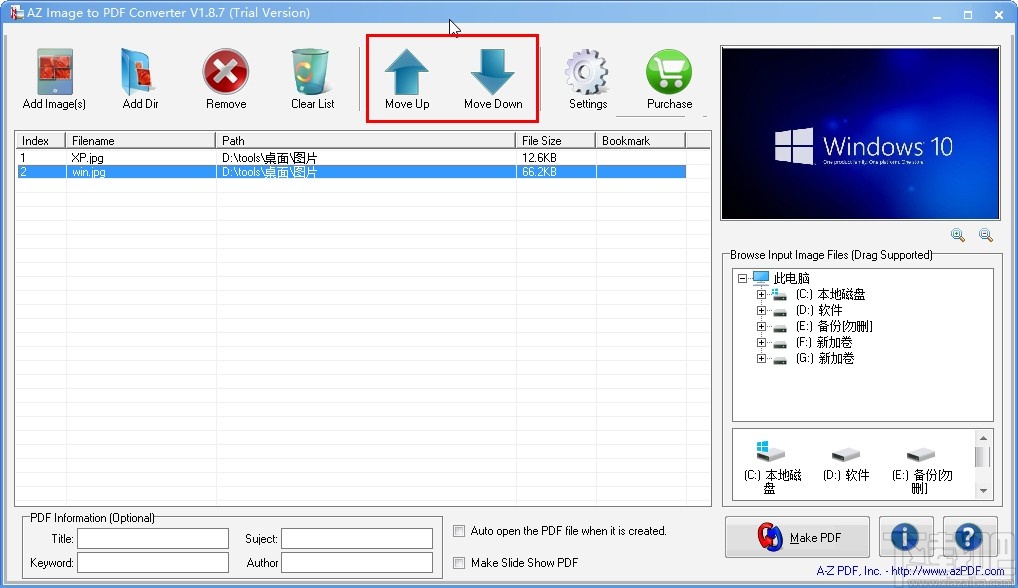Click the Remove icon
This screenshot has width=1018, height=588.
(x=224, y=70)
